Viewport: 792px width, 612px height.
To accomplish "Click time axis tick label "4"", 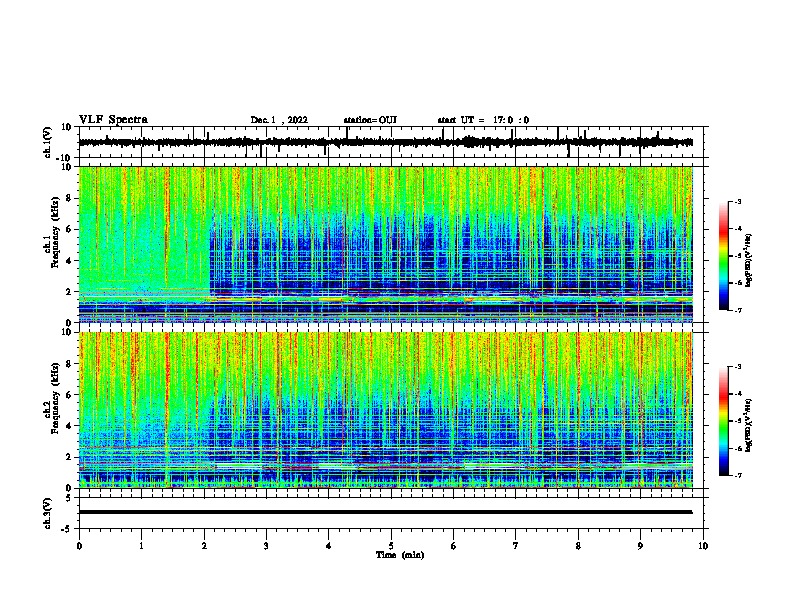I will 329,546.
